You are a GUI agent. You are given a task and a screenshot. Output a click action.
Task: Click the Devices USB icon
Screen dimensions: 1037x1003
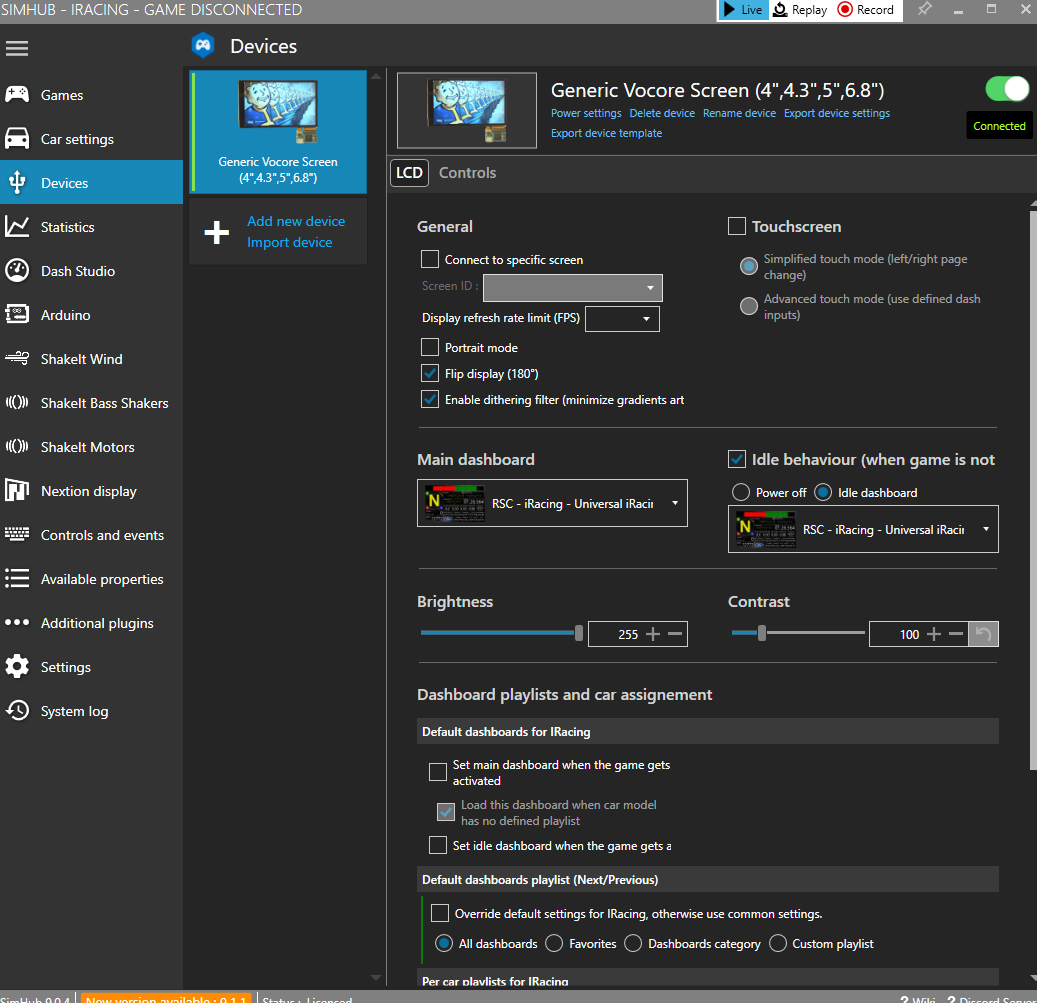(17, 182)
